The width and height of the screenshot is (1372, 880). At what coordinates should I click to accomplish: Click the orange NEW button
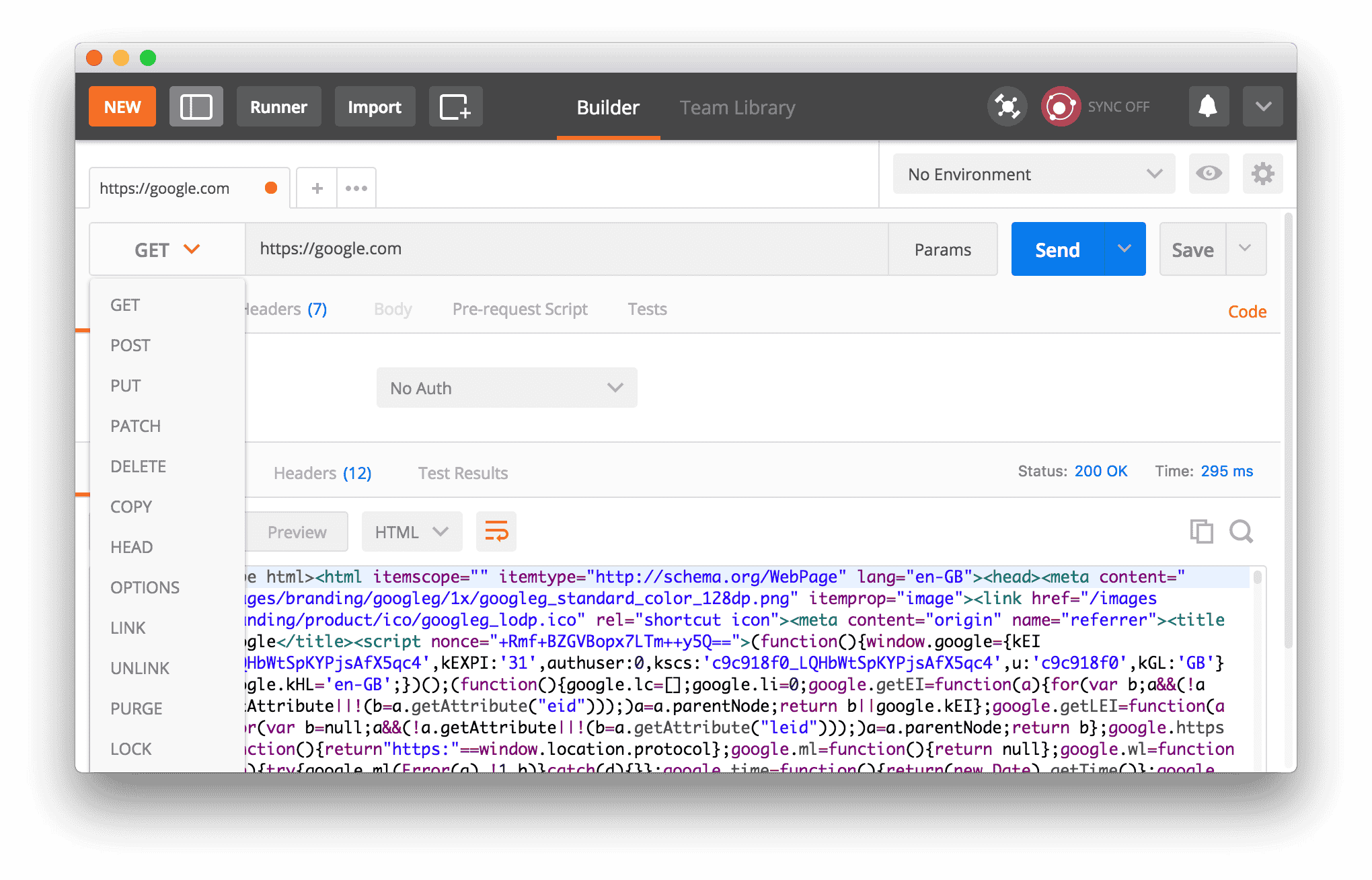coord(122,107)
